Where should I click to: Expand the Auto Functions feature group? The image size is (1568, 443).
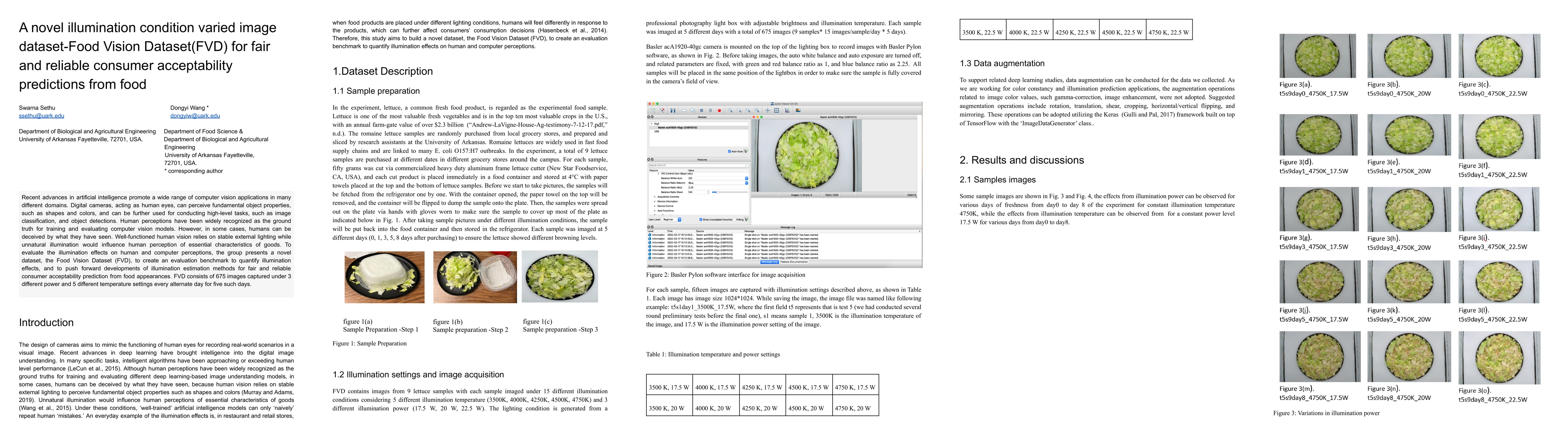(x=655, y=210)
